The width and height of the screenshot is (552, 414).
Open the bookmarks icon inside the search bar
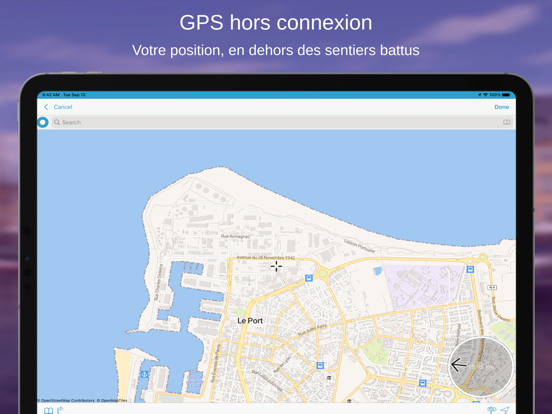point(506,122)
